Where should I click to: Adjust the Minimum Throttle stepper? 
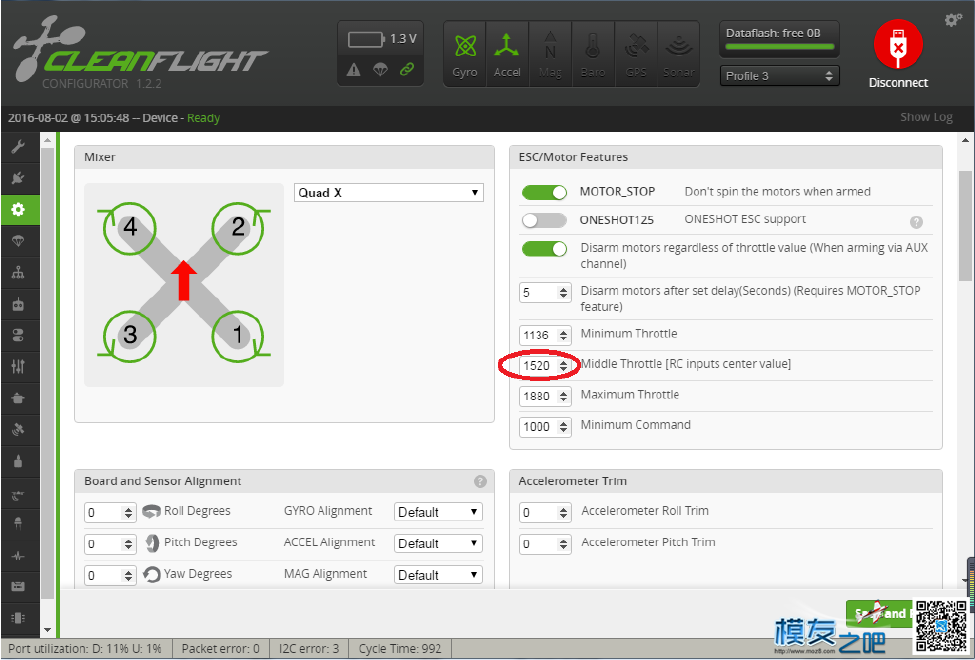pos(563,335)
